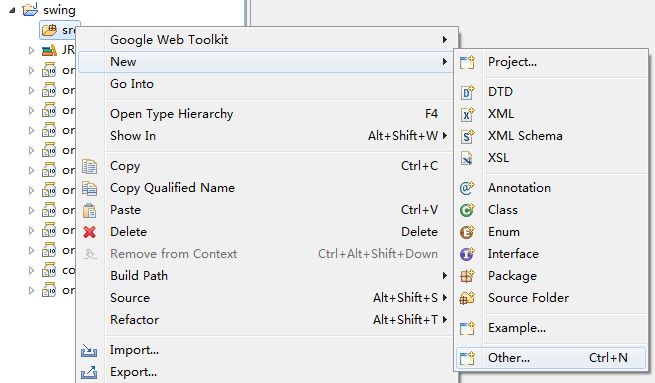Click the Enum icon in New submenu
Image resolution: width=655 pixels, height=383 pixels.
coord(467,232)
